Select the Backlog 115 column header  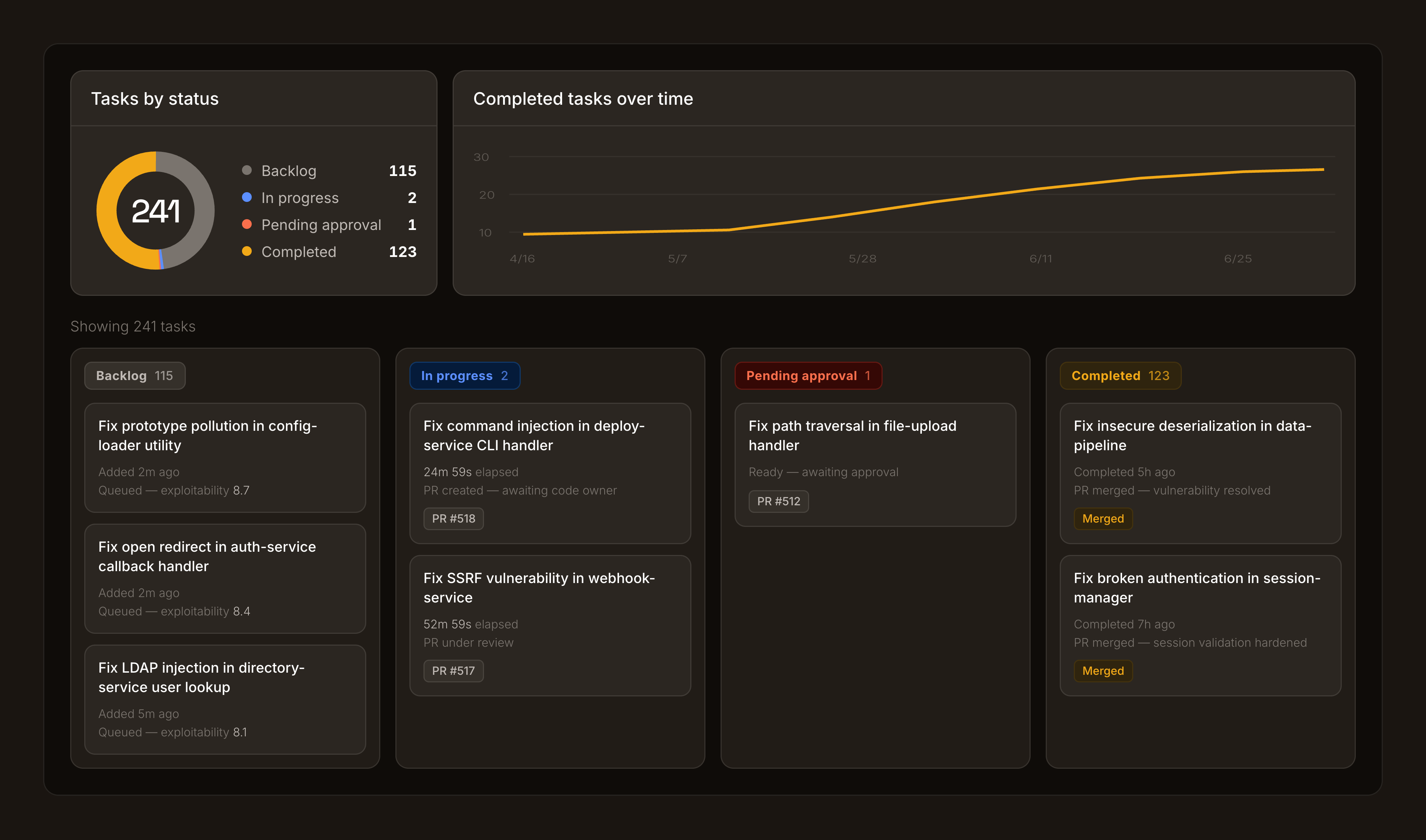(135, 376)
